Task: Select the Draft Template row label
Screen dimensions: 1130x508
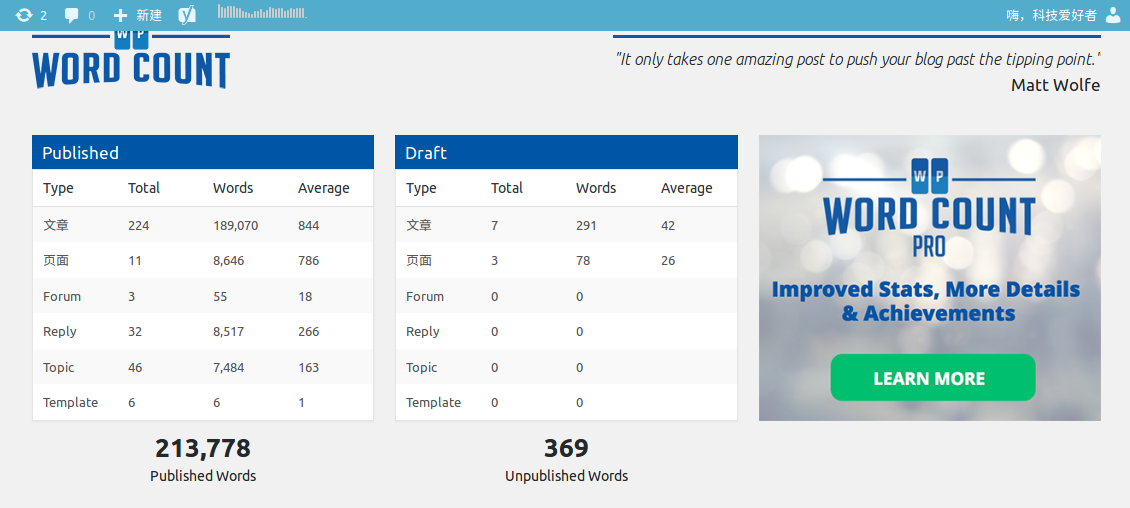Action: [x=434, y=403]
